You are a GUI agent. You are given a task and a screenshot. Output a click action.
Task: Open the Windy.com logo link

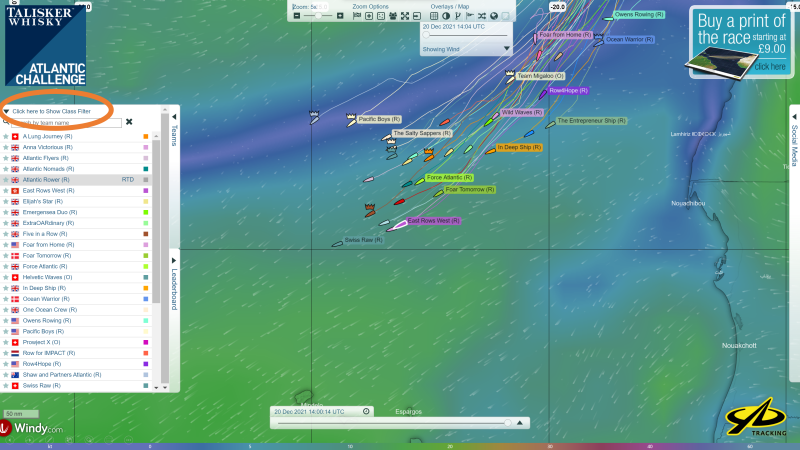tap(32, 428)
